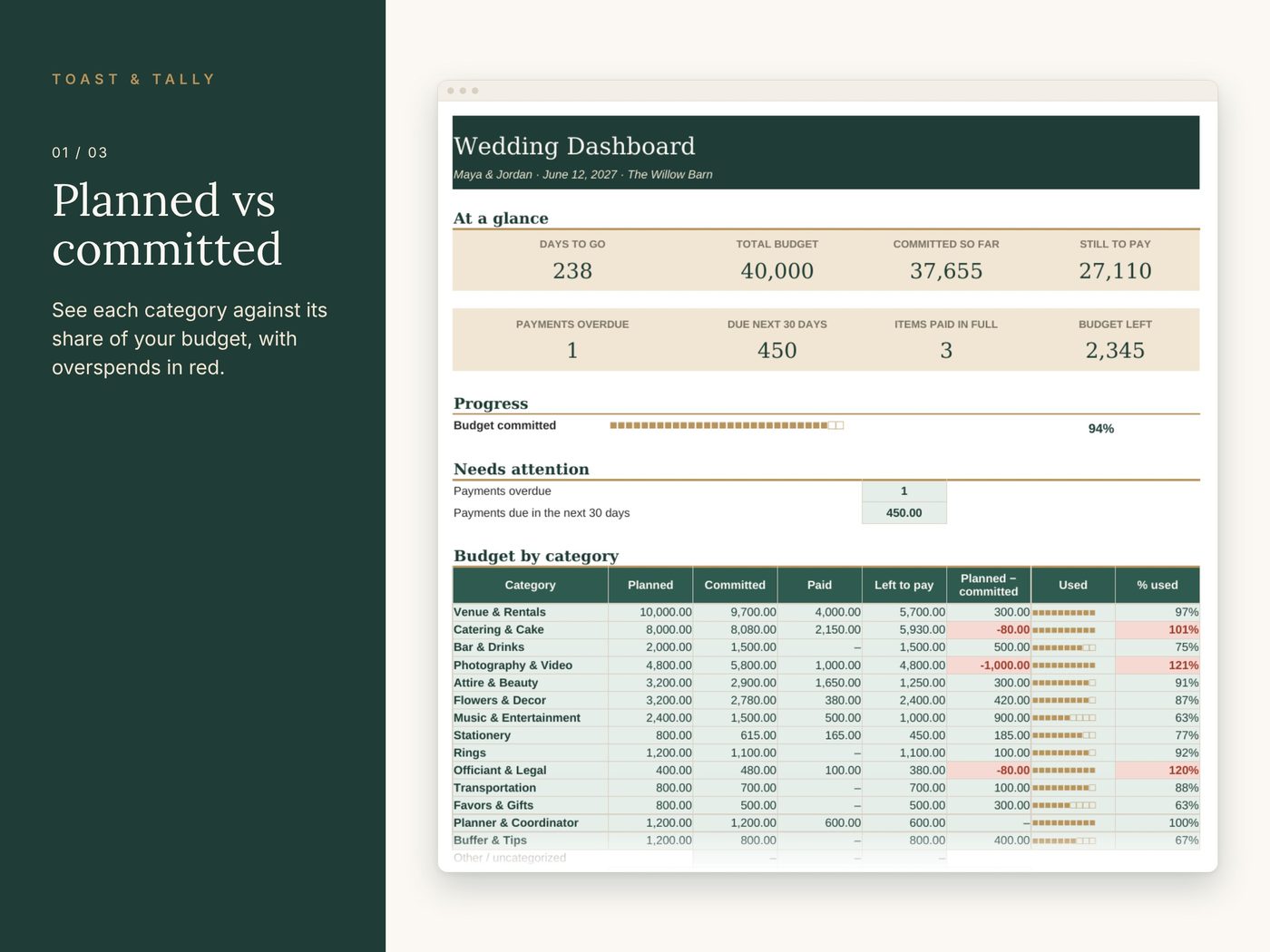Click the 120% used cell for Officiant
Viewport: 1270px width, 952px height.
1158,771
